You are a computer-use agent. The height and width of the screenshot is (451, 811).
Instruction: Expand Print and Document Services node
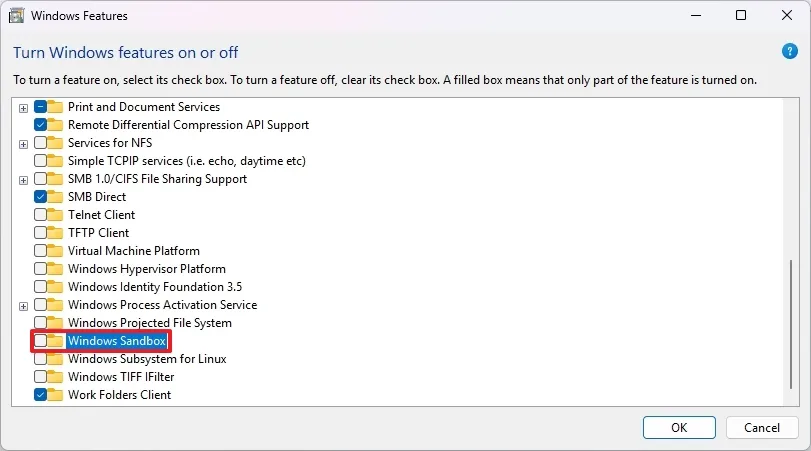pyautogui.click(x=23, y=107)
